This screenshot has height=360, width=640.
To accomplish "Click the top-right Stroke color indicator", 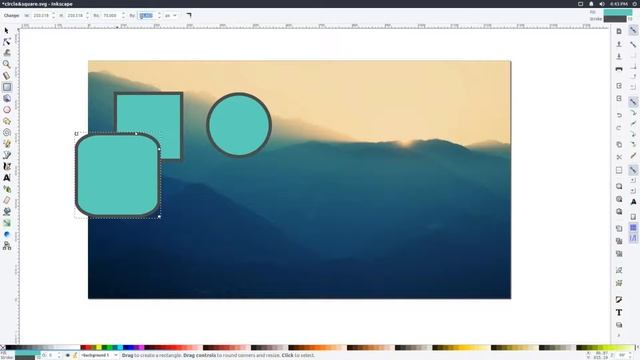I will click(x=615, y=19).
